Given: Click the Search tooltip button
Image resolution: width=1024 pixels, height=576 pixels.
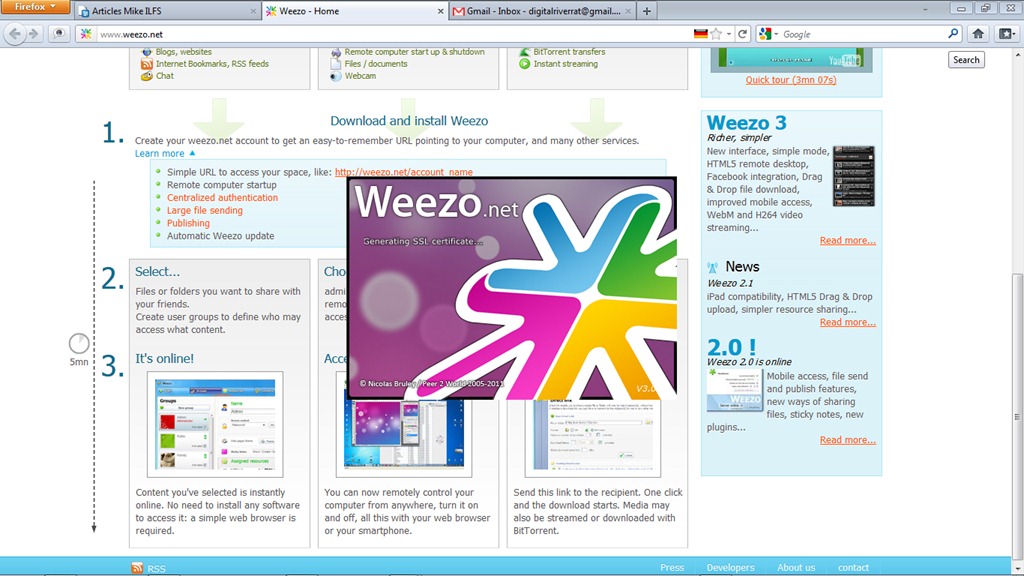Looking at the screenshot, I should [966, 59].
